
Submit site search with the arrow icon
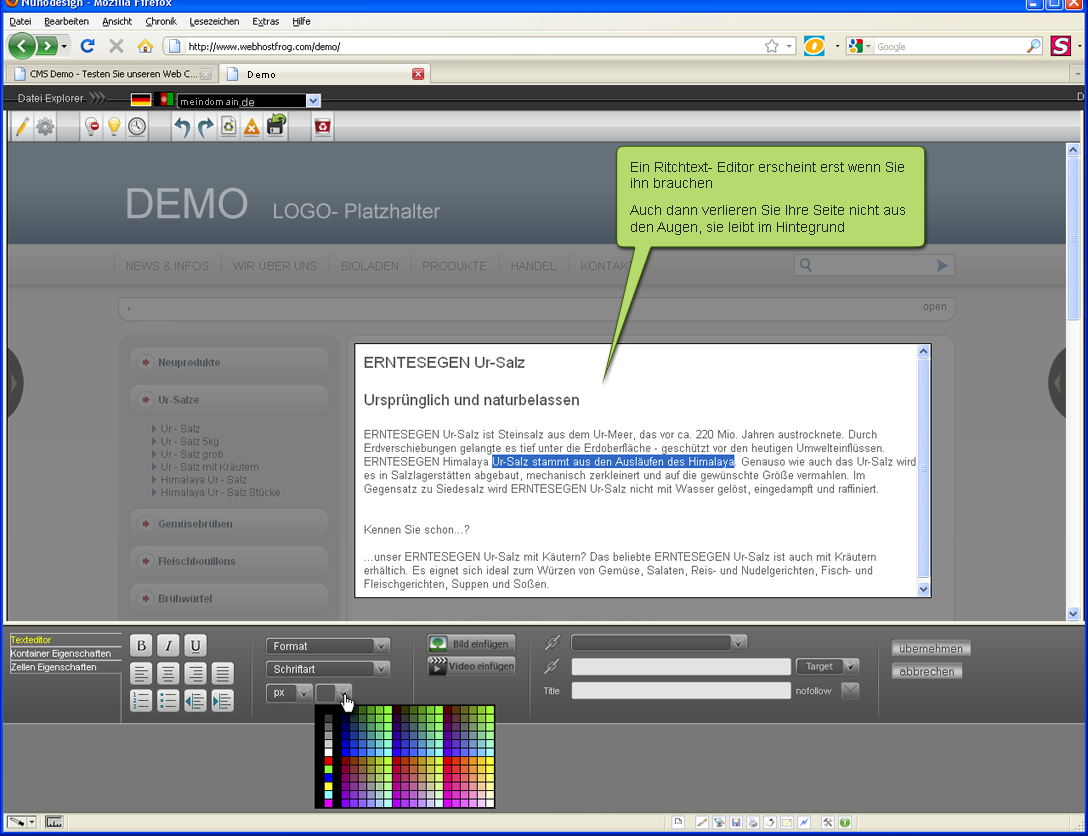click(x=942, y=265)
